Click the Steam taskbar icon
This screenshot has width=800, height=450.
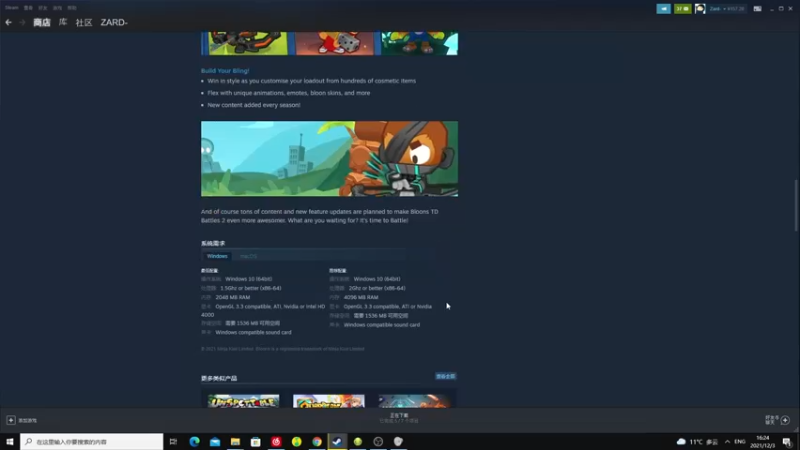click(337, 441)
